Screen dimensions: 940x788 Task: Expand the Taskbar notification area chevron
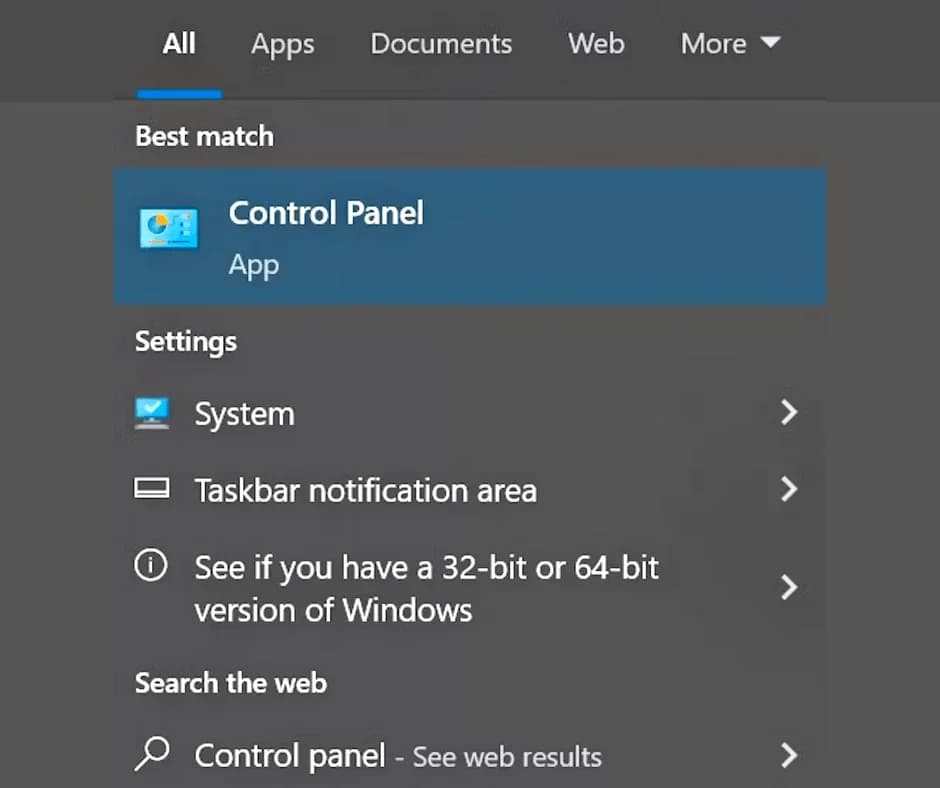(789, 490)
